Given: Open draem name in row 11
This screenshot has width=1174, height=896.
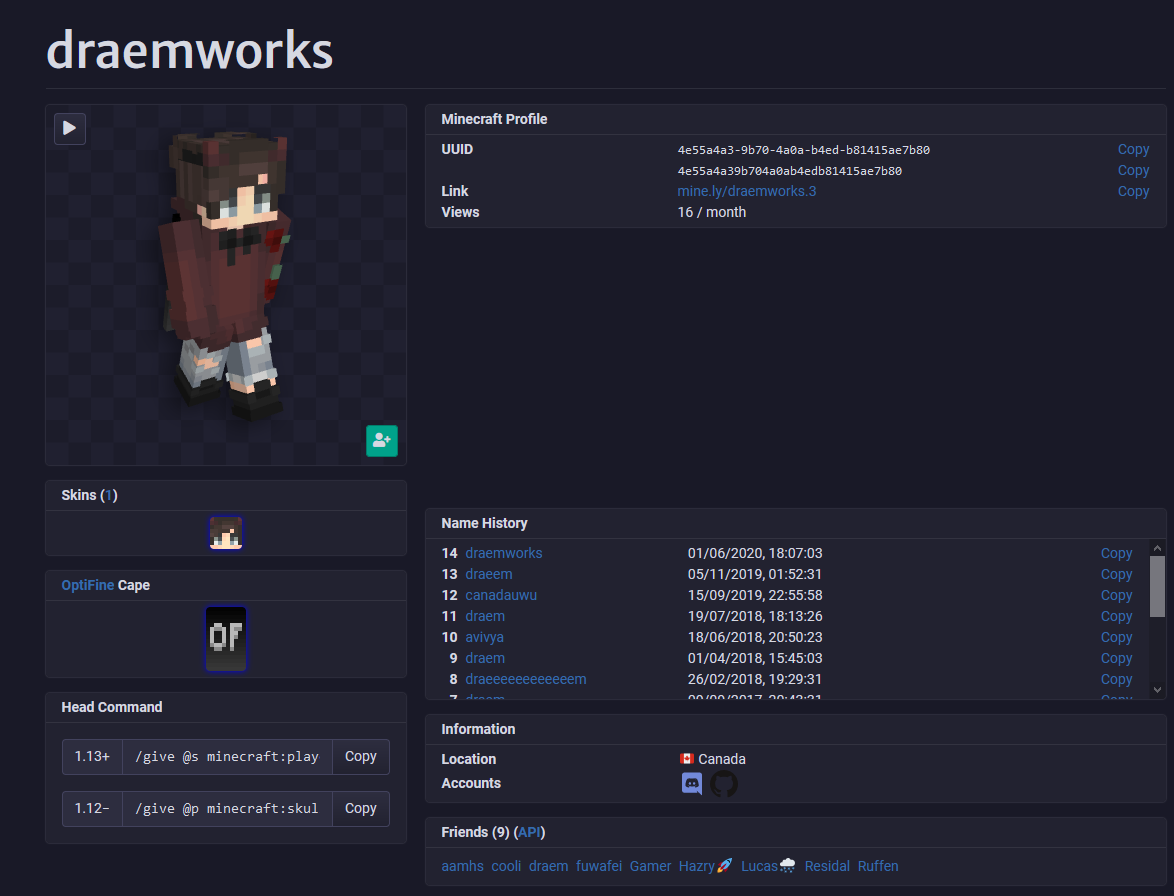Looking at the screenshot, I should pos(485,616).
